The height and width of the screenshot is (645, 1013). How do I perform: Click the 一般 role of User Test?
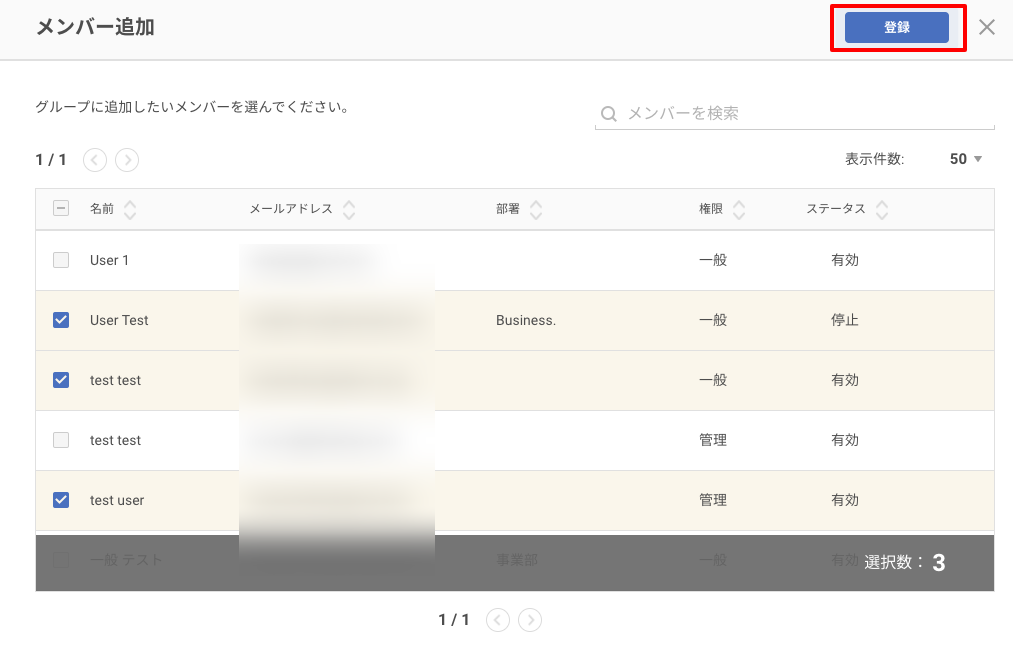tap(713, 320)
